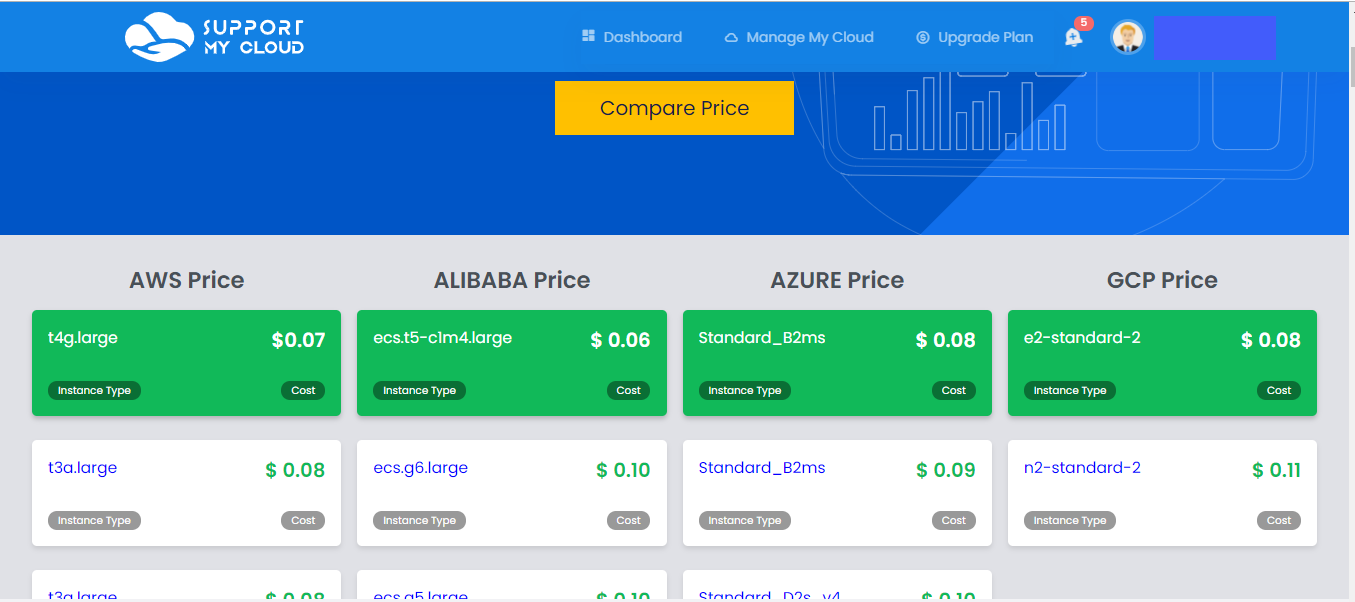Select the t4g.large AWS price card
The height and width of the screenshot is (602, 1355).
pos(186,362)
